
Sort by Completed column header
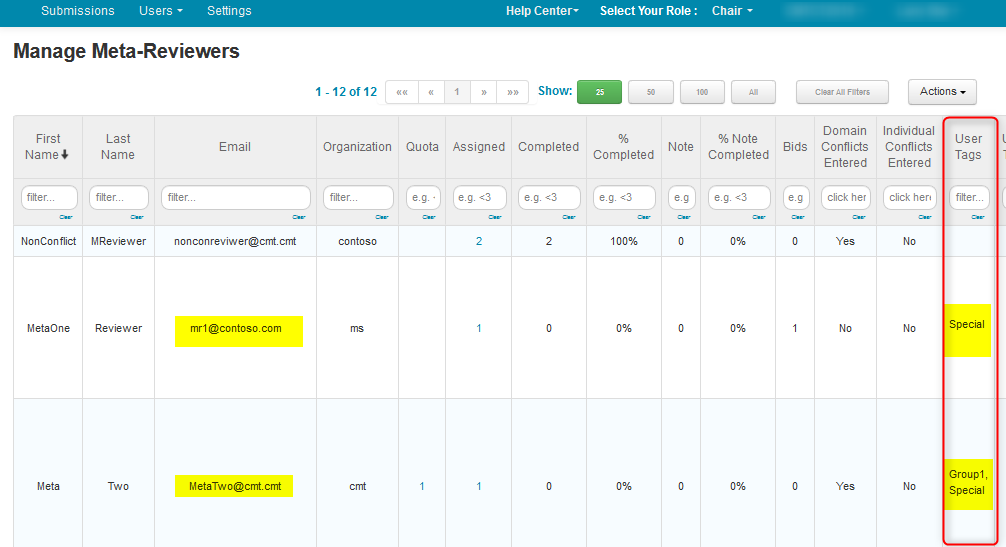[549, 147]
